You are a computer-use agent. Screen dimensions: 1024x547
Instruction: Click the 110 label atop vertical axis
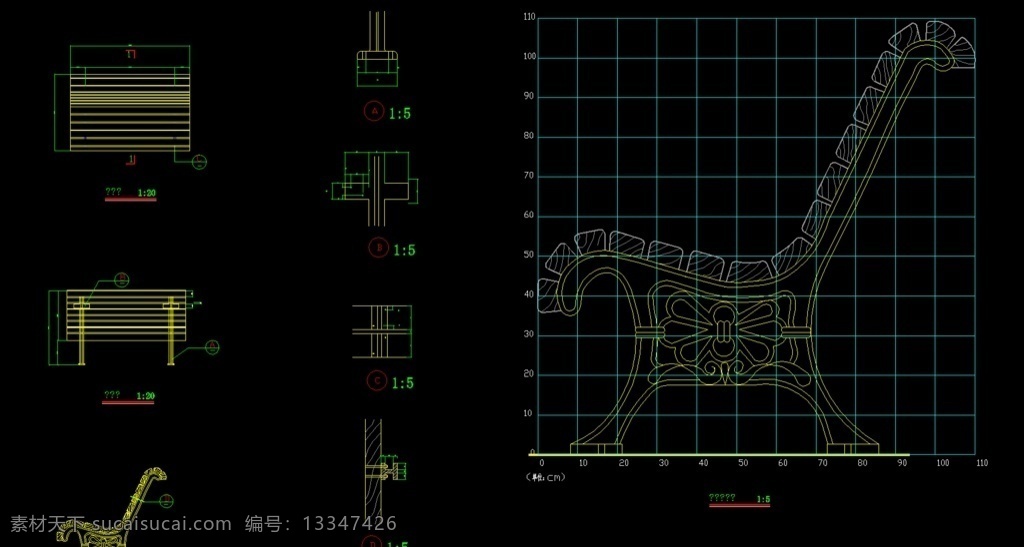[x=529, y=18]
